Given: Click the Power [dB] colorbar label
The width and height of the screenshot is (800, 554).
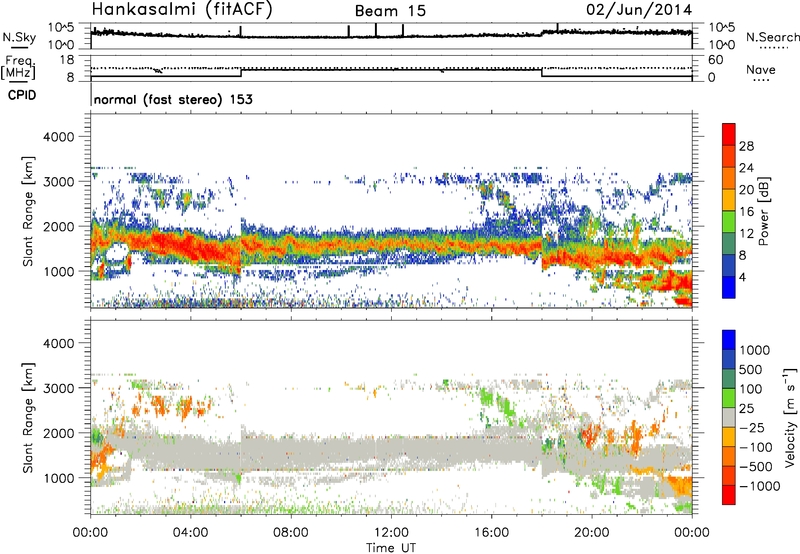Looking at the screenshot, I should click(x=763, y=211).
